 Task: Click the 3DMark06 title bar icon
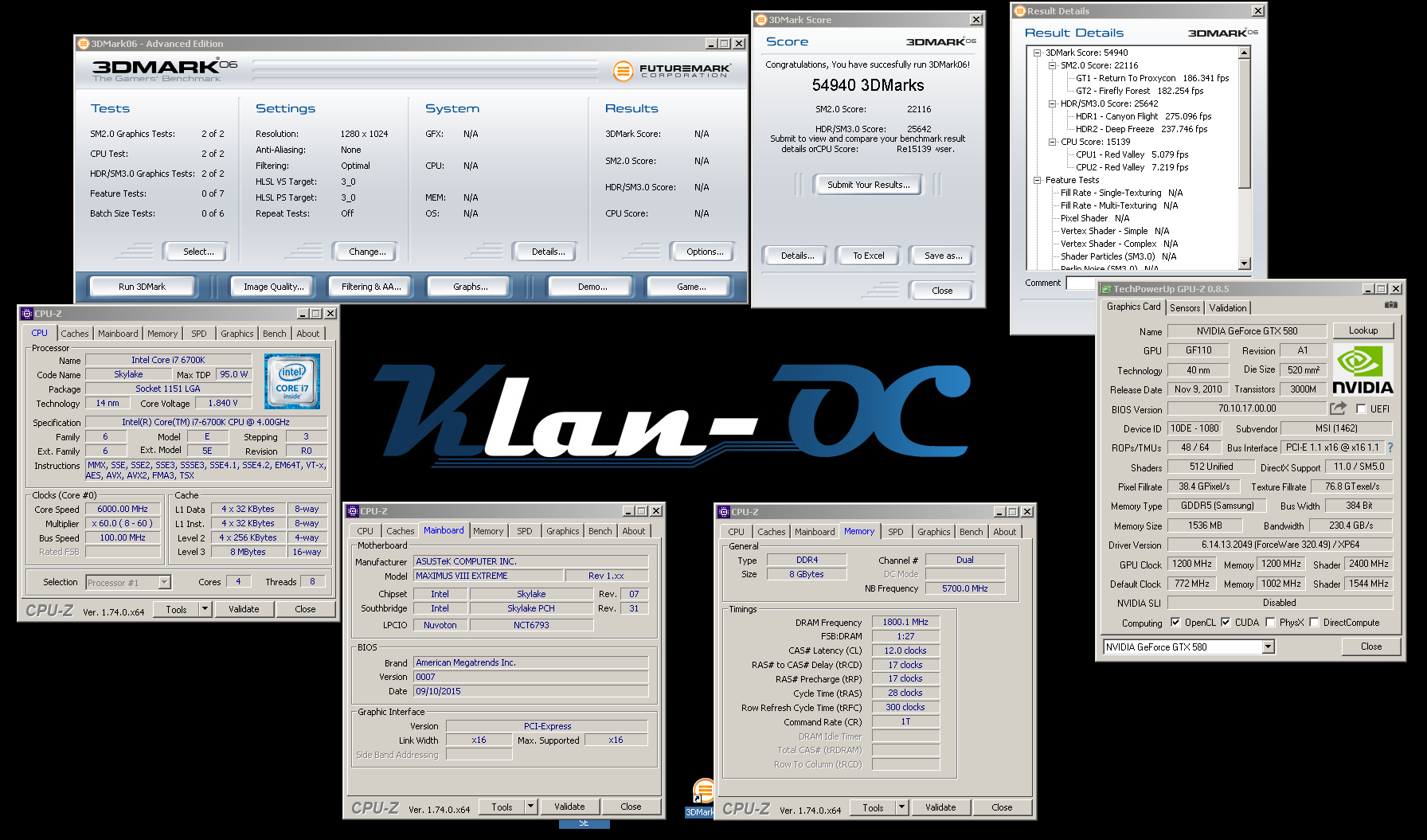pyautogui.click(x=83, y=44)
